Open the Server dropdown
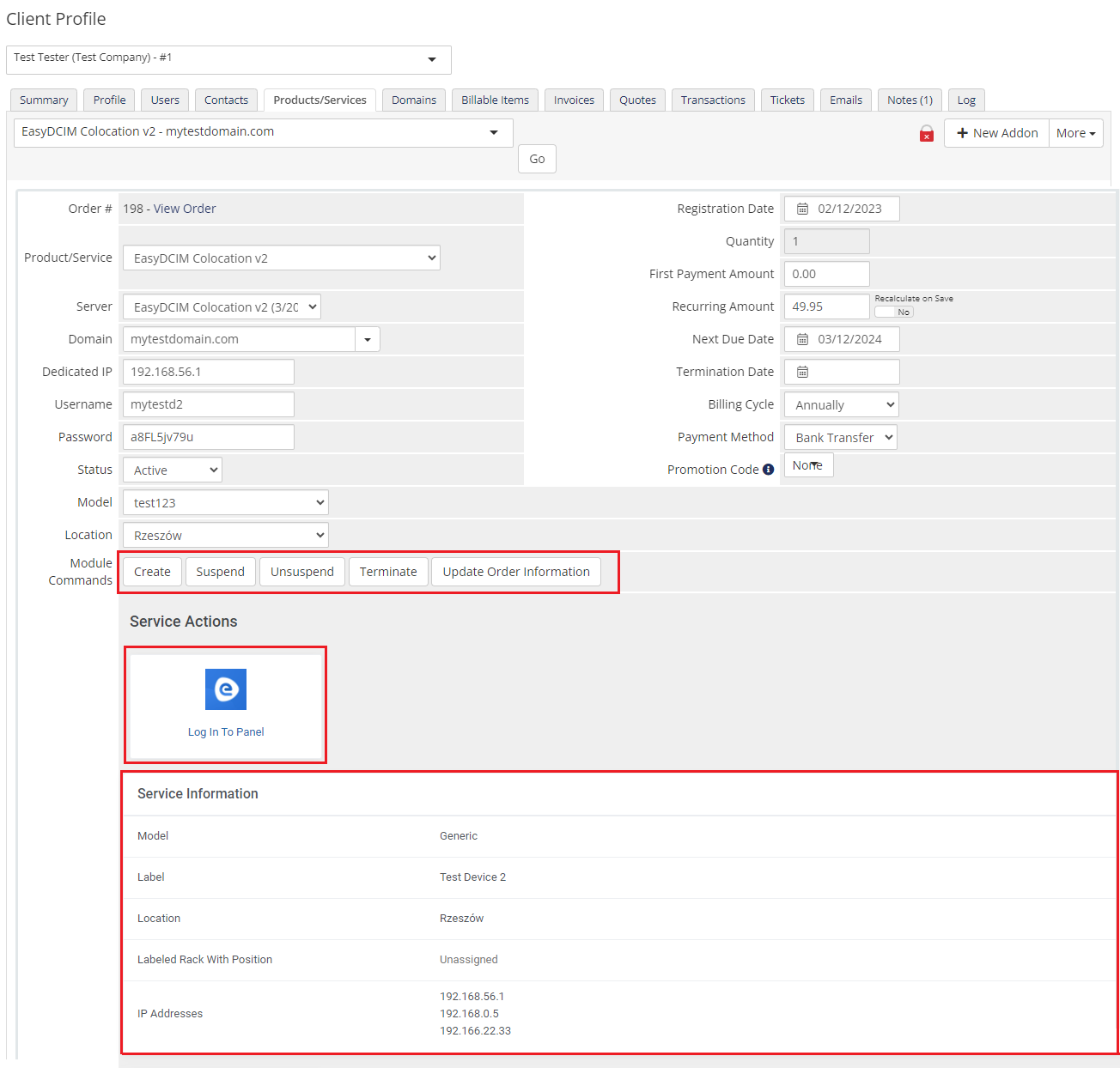 tap(222, 306)
